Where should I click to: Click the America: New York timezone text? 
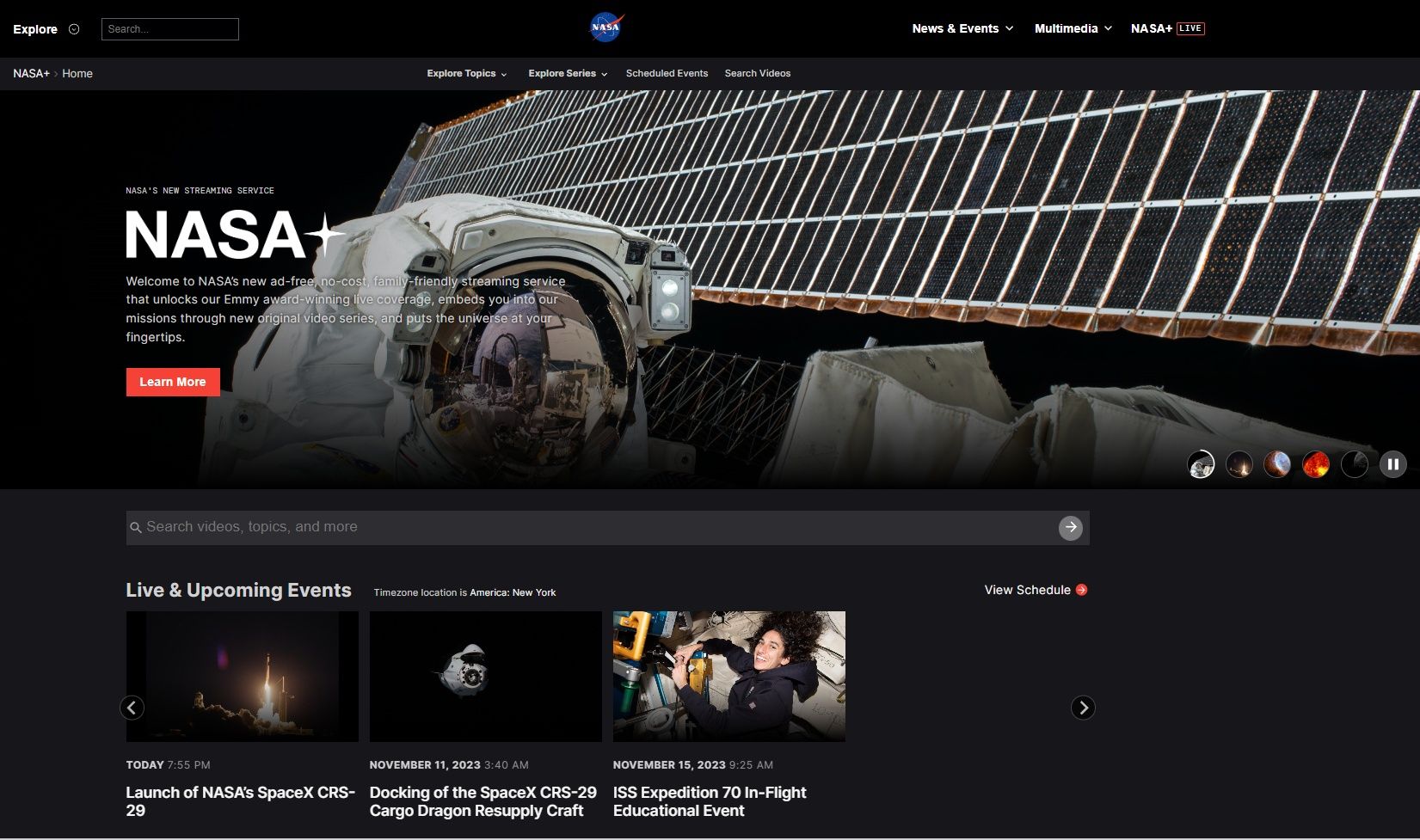(x=513, y=592)
